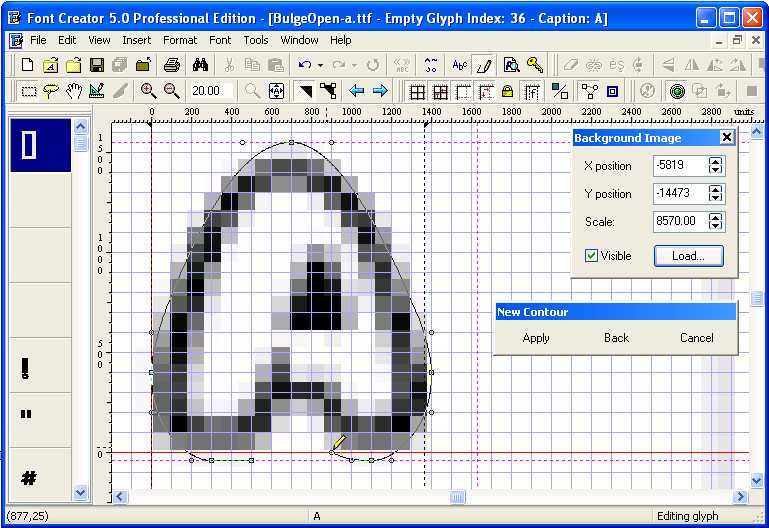Screen dimensions: 769x528
Task: Increase Y position using the up spinner
Action: coord(715,189)
